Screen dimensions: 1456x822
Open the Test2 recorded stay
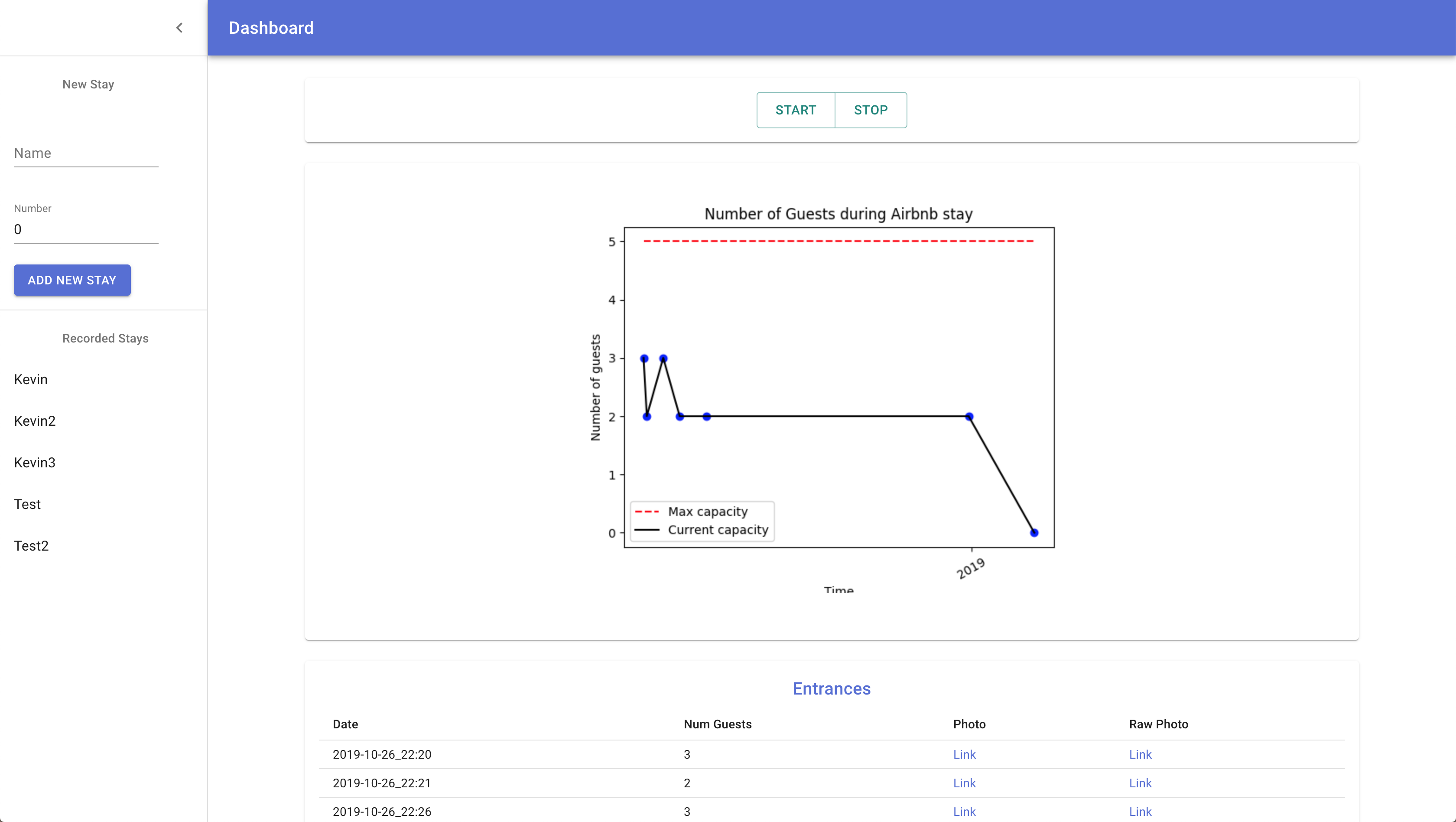pos(31,545)
